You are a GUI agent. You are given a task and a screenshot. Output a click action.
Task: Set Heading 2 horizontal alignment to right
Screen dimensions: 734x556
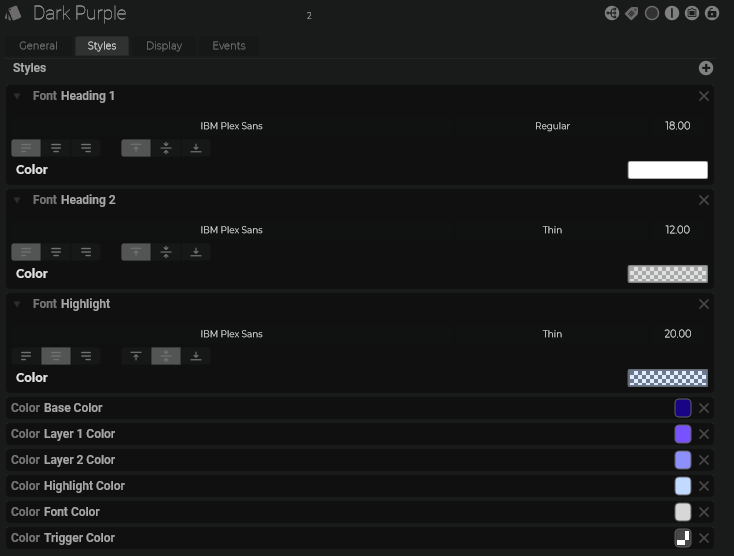(86, 252)
